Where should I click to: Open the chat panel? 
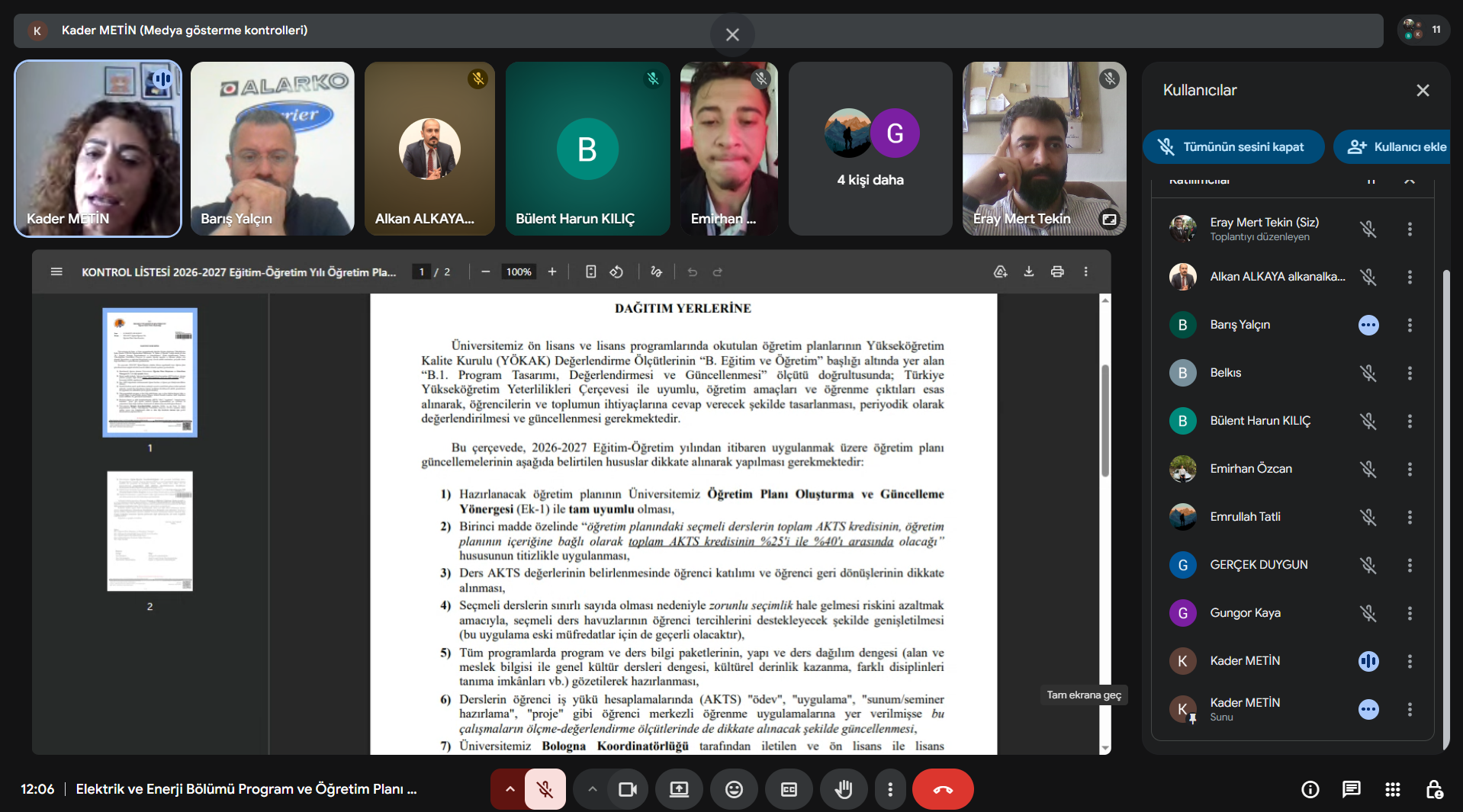(x=1351, y=789)
